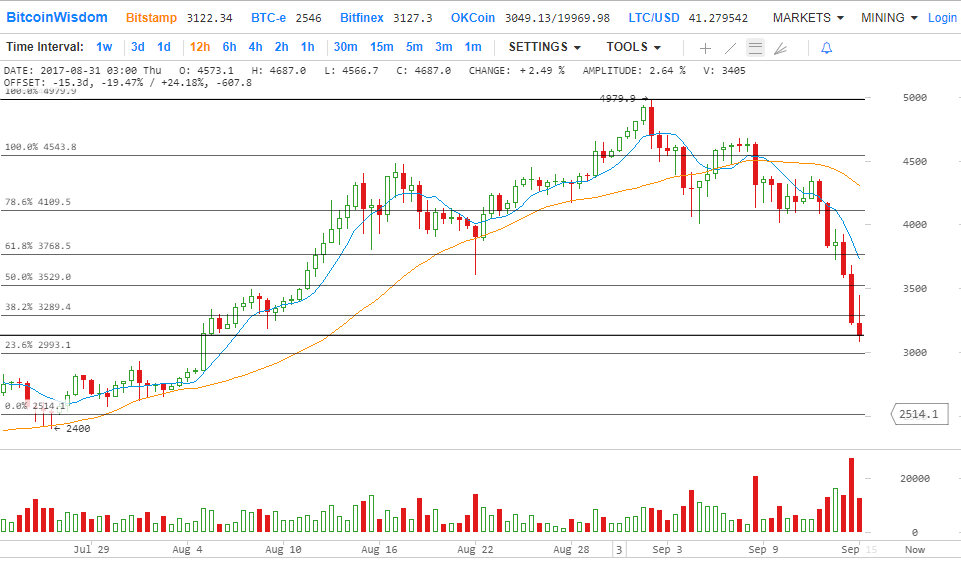The width and height of the screenshot is (961, 566).
Task: Choose the 15m time interval
Action: tap(381, 47)
